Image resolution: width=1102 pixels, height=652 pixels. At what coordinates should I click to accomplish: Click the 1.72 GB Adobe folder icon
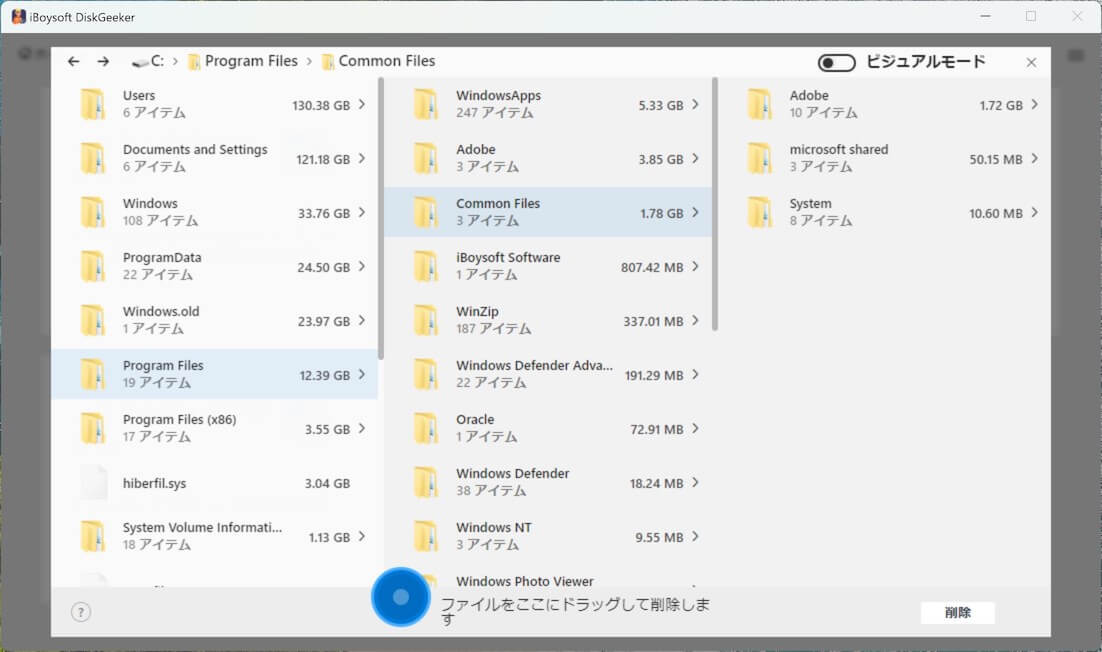760,104
